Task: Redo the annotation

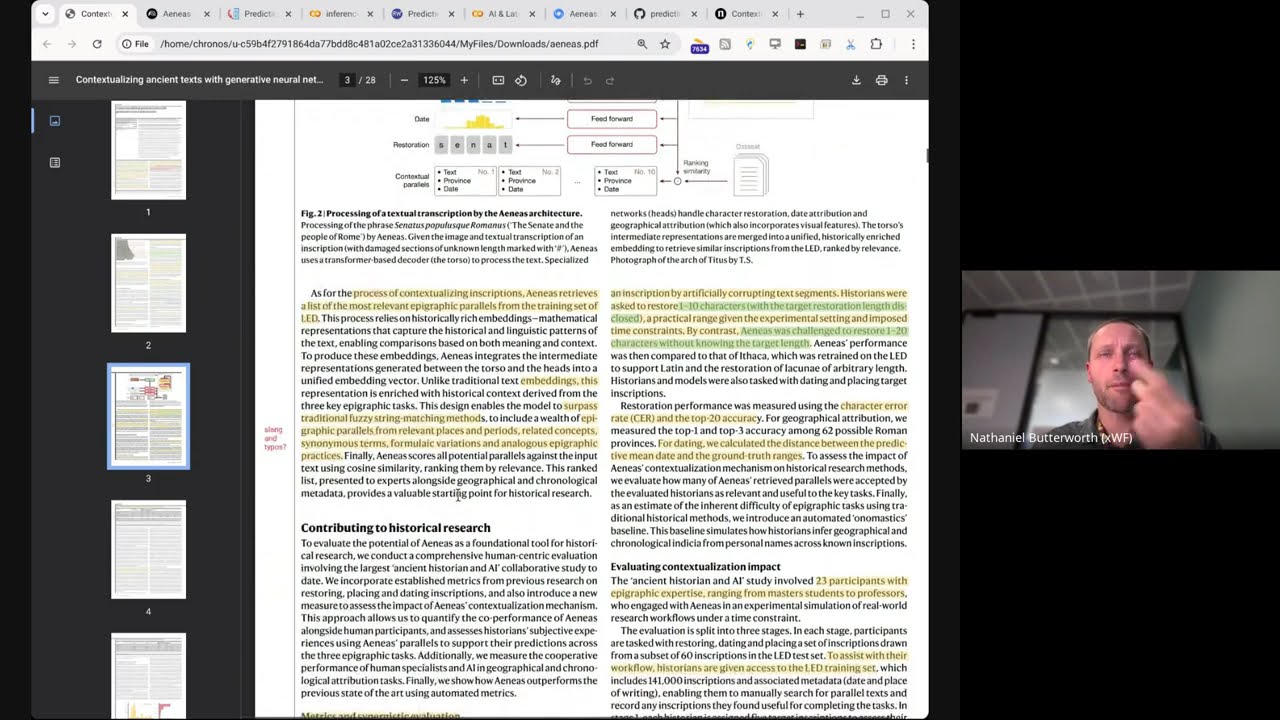Action: (610, 80)
